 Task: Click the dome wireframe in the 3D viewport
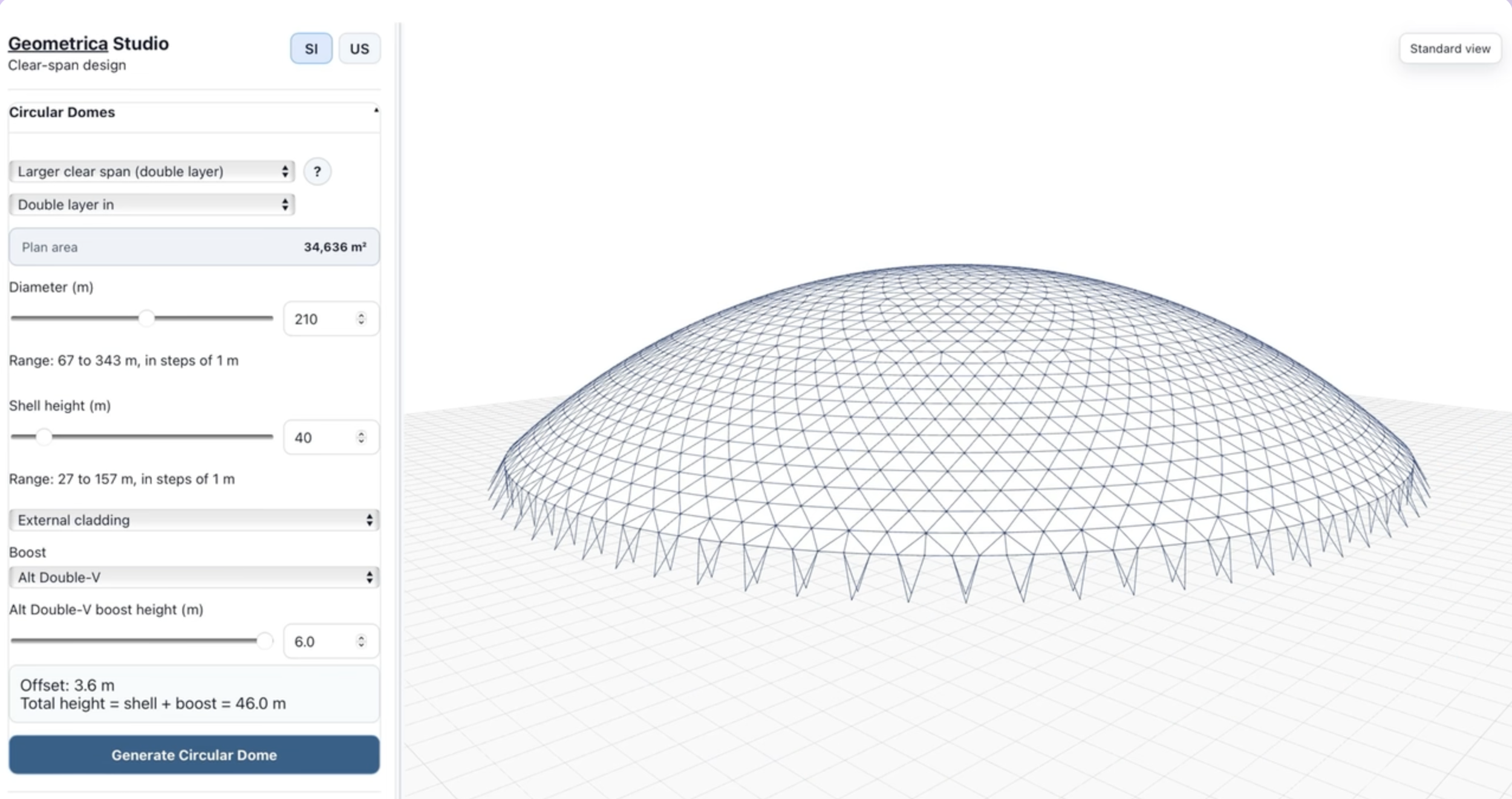click(x=959, y=432)
